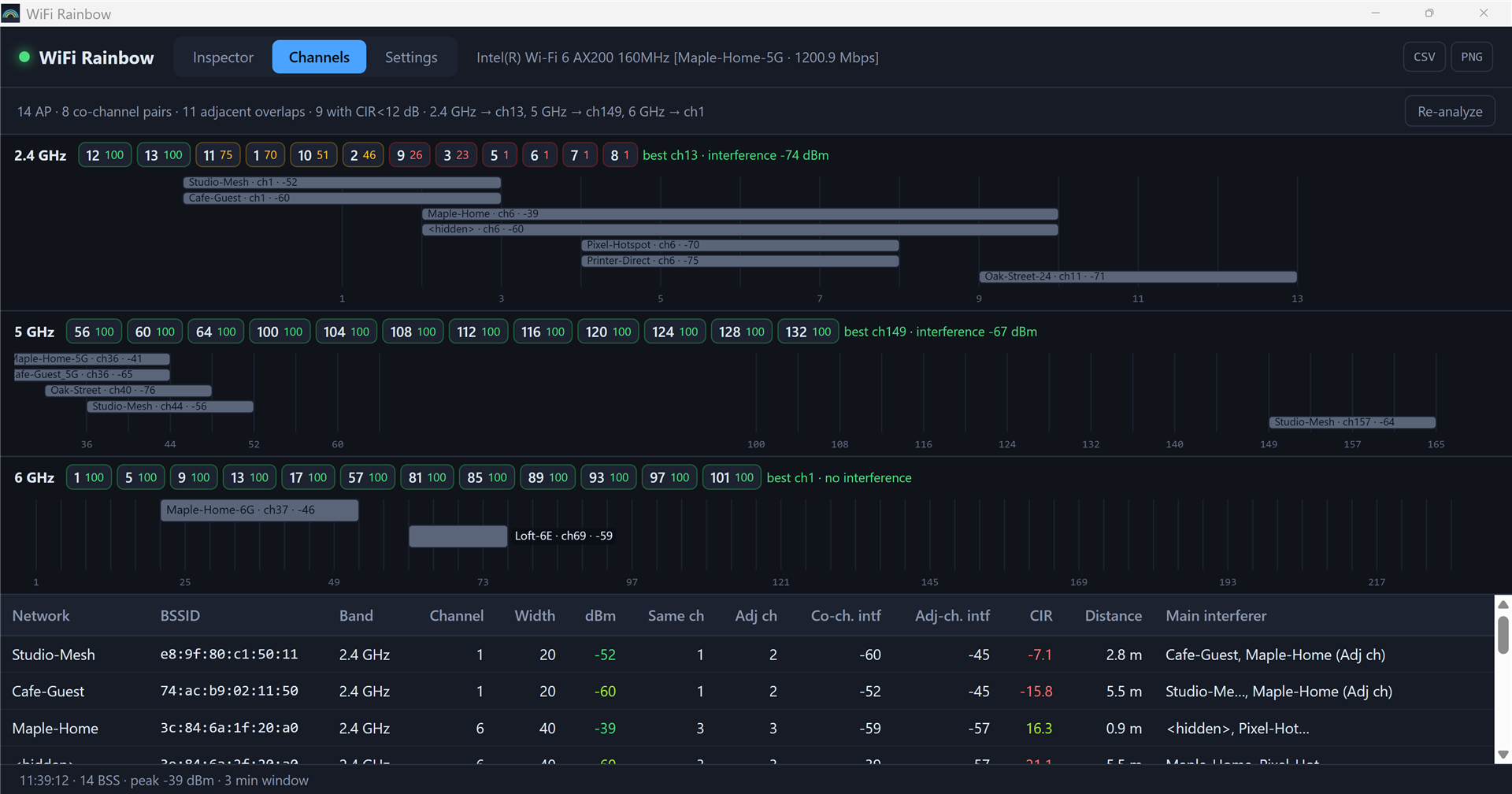This screenshot has height=794, width=1512.
Task: Sort table by Distance column header
Action: pyautogui.click(x=1113, y=615)
